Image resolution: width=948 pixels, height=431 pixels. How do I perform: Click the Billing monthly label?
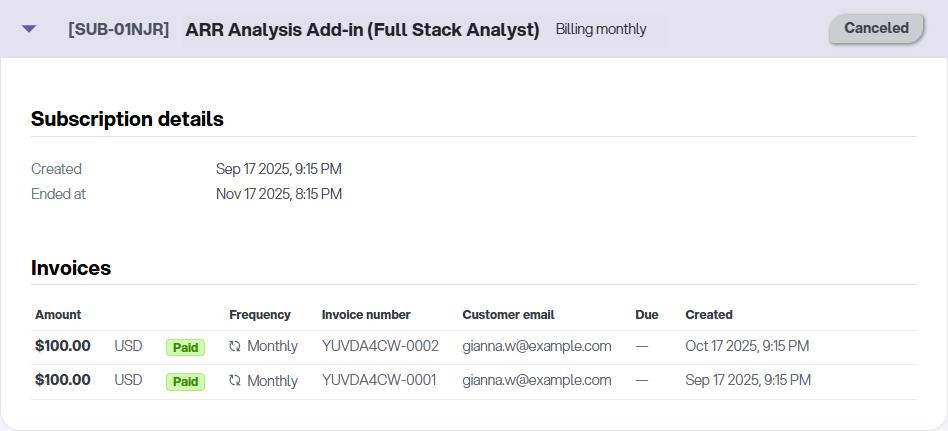[601, 29]
